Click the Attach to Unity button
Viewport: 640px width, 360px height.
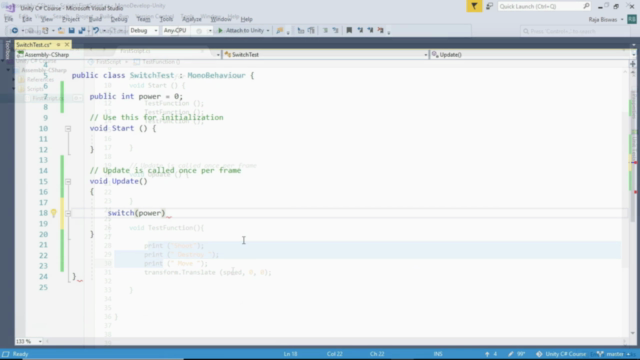click(241, 31)
